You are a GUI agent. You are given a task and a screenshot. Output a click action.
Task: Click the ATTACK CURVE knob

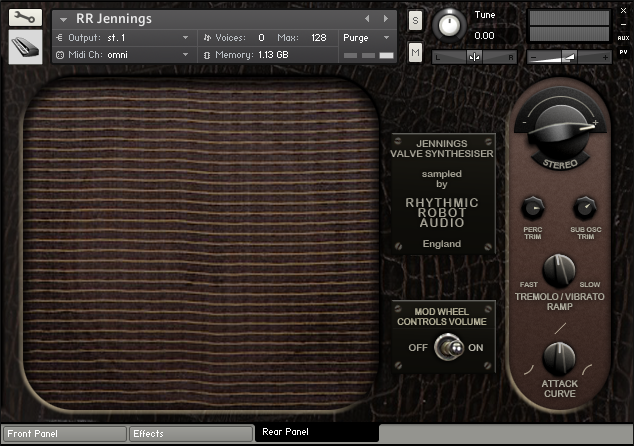(x=559, y=358)
